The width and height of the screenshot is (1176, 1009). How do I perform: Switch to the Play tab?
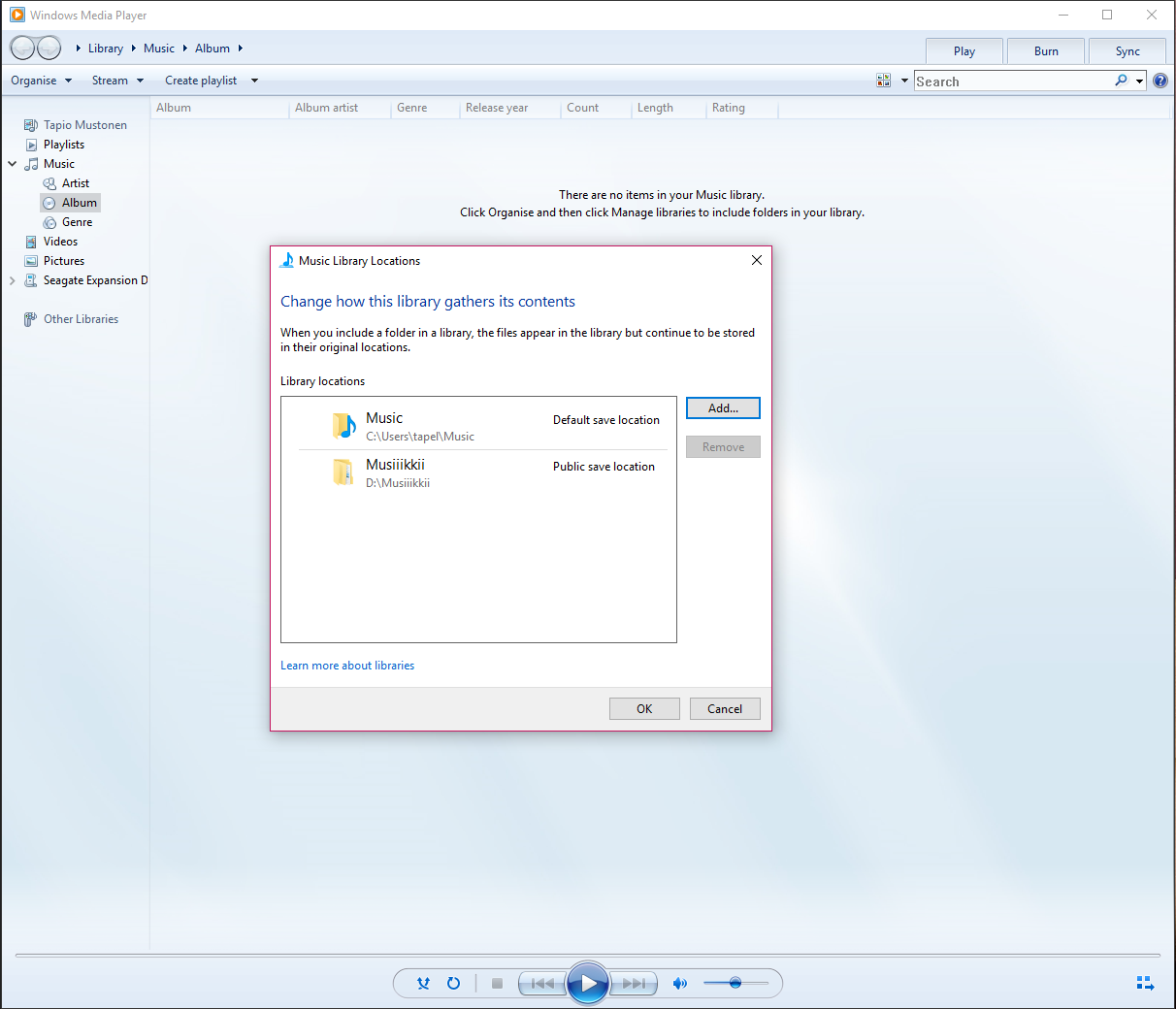[x=964, y=51]
